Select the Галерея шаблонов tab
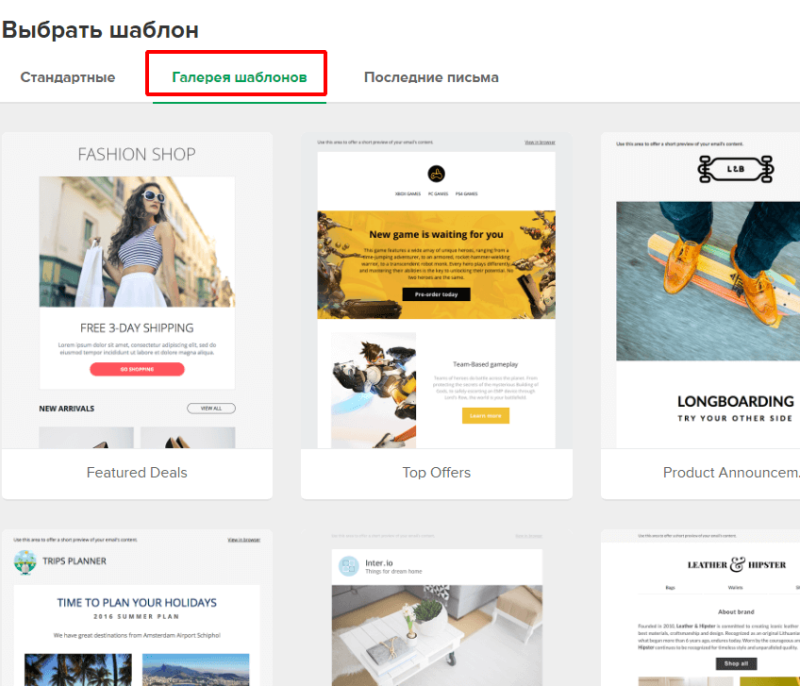 click(239, 77)
